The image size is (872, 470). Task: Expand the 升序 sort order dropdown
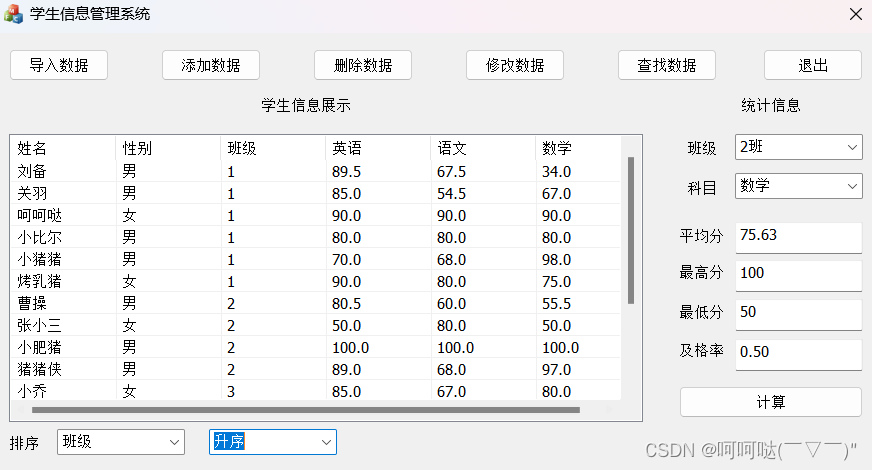pos(272,442)
